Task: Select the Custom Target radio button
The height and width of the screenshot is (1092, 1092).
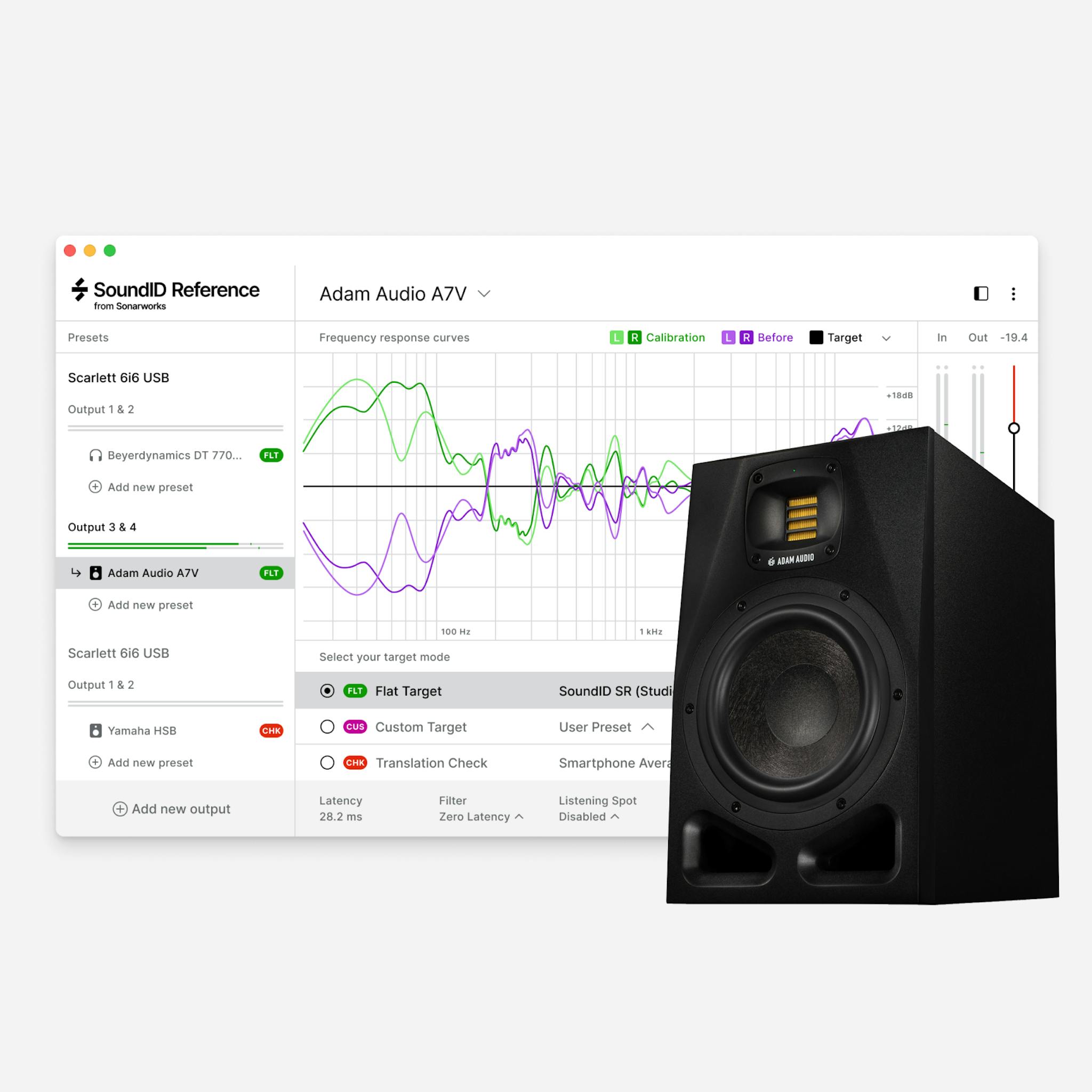Action: point(327,727)
